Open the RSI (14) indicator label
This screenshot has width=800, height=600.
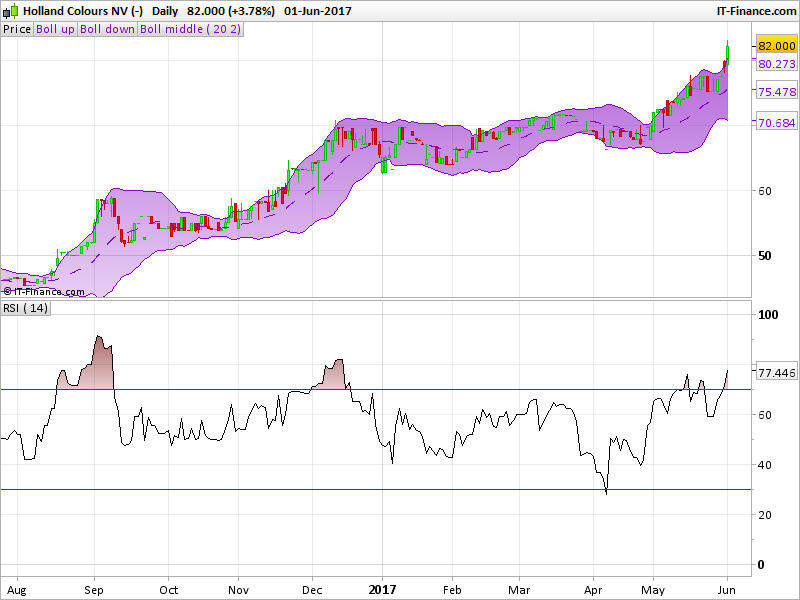pyautogui.click(x=26, y=308)
